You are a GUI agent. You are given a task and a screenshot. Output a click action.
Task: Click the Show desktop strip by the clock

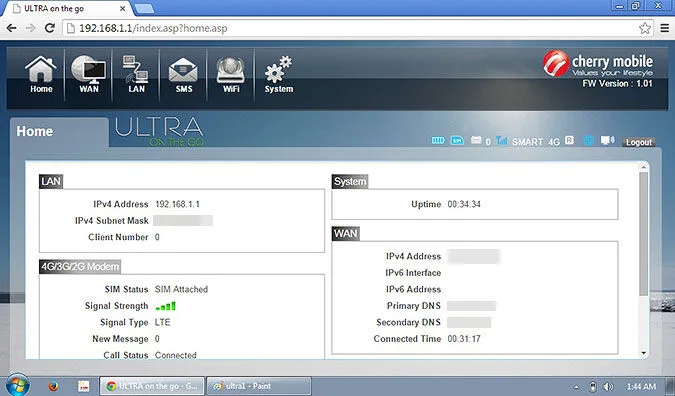671,386
